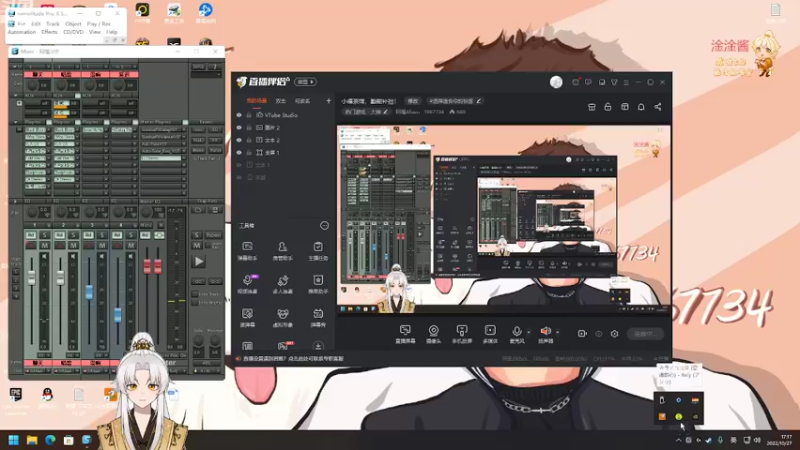Open live app settings gear icon
This screenshot has height=450, width=800.
tap(614, 334)
